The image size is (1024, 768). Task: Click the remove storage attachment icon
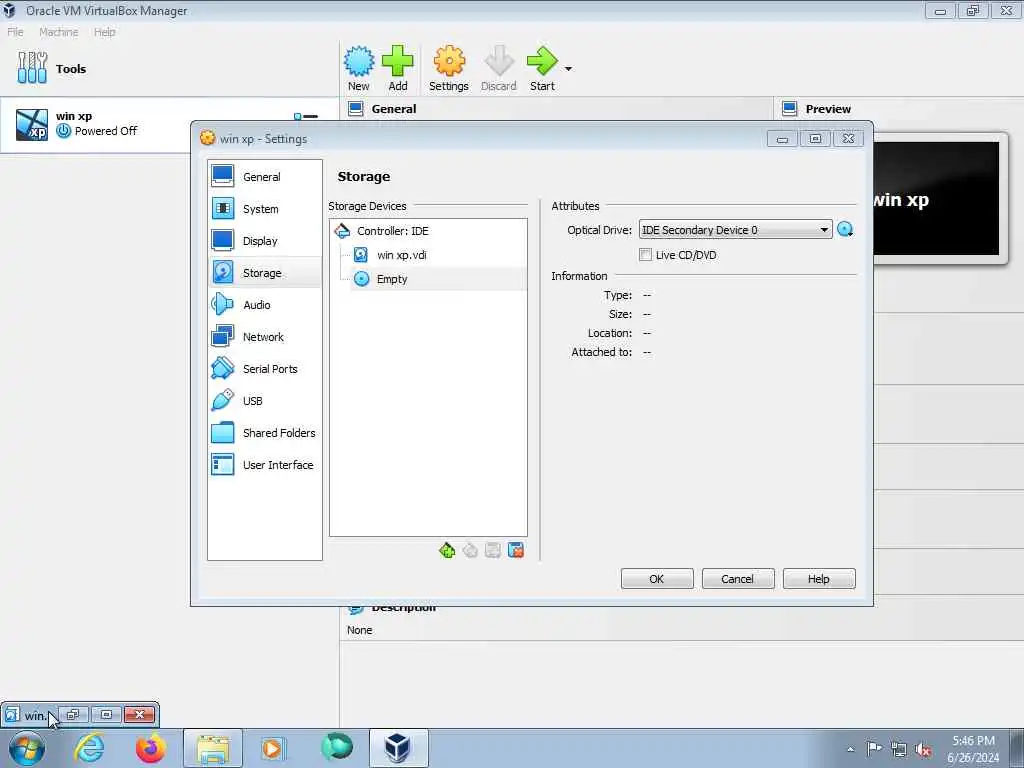coord(516,551)
